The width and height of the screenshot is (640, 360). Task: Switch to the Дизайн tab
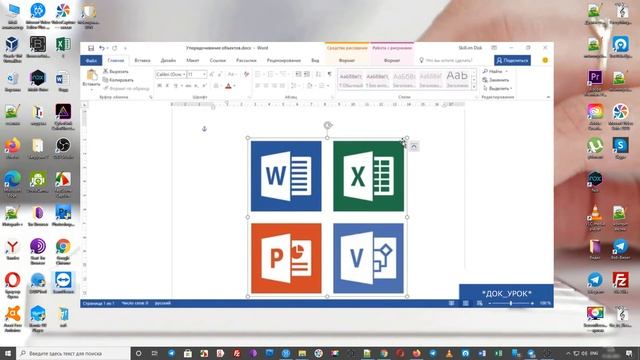point(168,60)
